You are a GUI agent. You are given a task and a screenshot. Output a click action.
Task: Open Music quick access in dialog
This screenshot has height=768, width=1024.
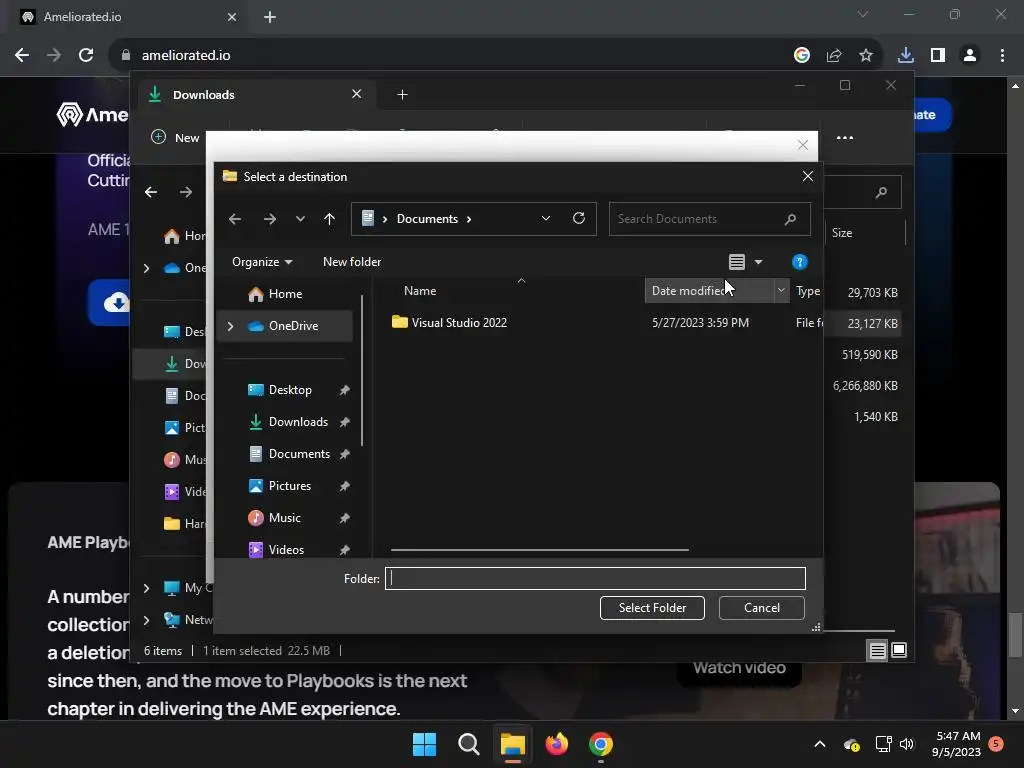point(285,518)
